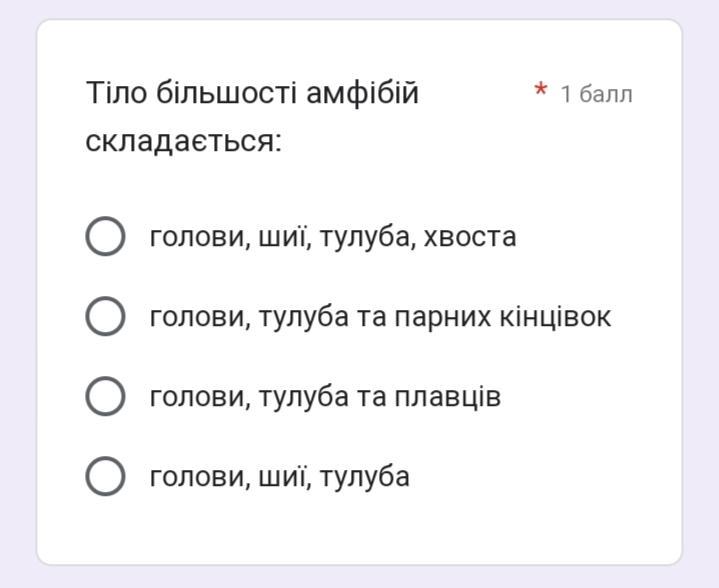Pick the last radio circle 'голови, шиї, тулуба'
Viewport: 719px width, 588px height.
pyautogui.click(x=105, y=476)
